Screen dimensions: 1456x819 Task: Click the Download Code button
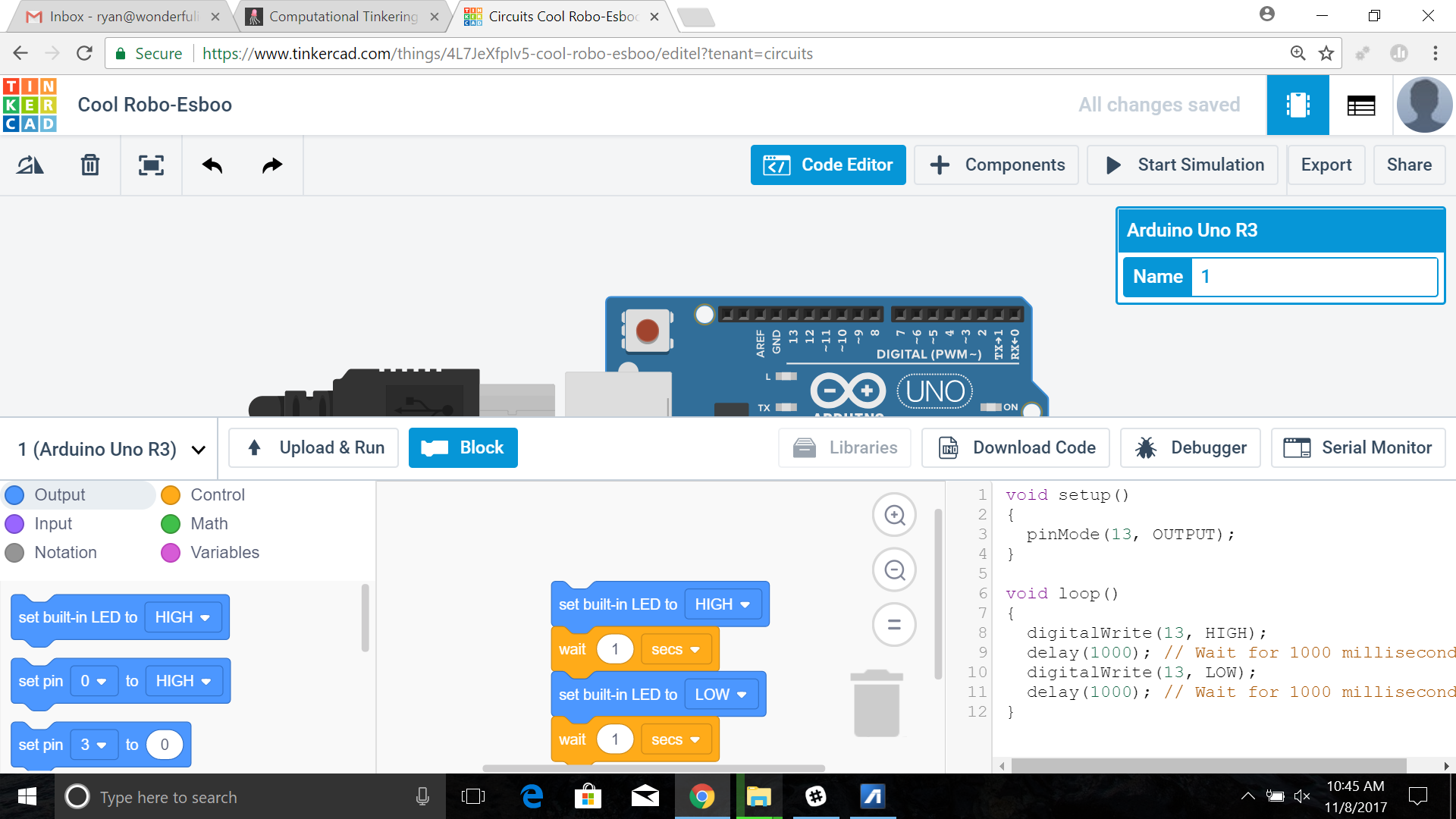click(1015, 447)
